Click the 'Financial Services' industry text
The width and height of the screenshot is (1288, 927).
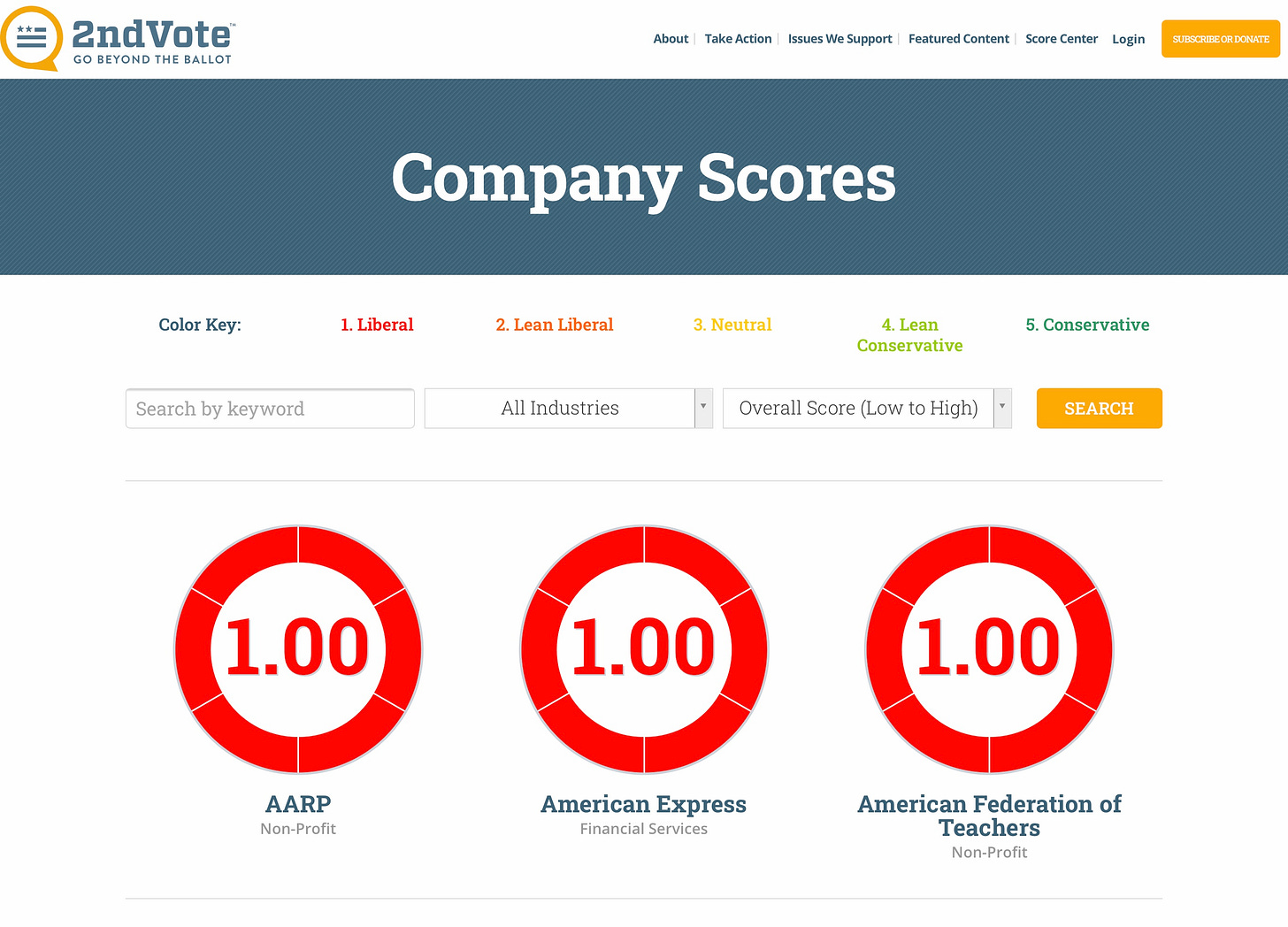pos(644,829)
